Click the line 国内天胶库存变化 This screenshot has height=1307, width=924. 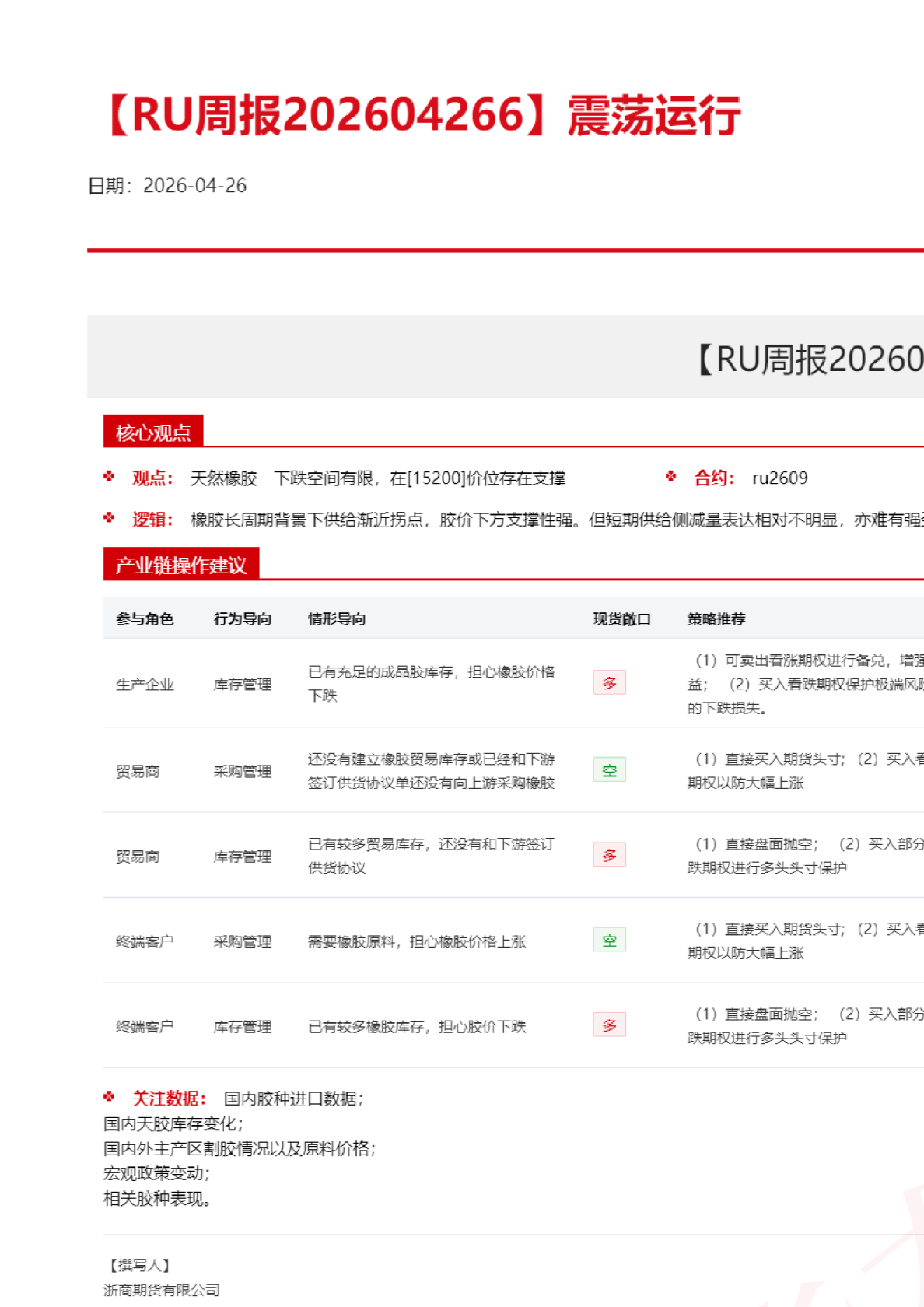pyautogui.click(x=173, y=1123)
